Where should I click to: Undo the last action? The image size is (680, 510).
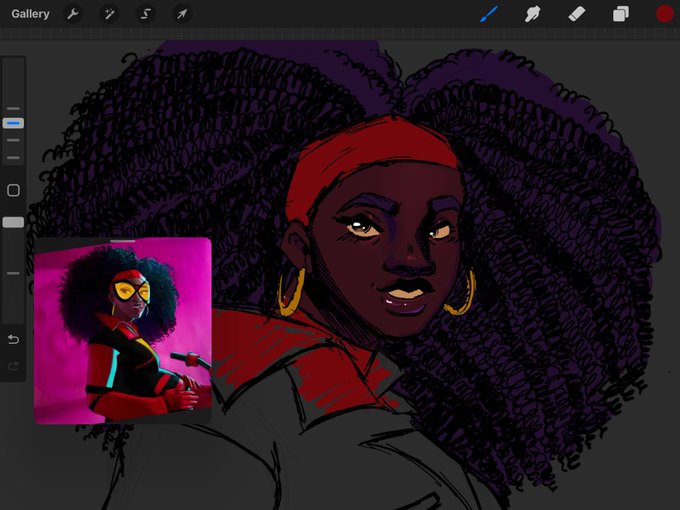pos(13,339)
